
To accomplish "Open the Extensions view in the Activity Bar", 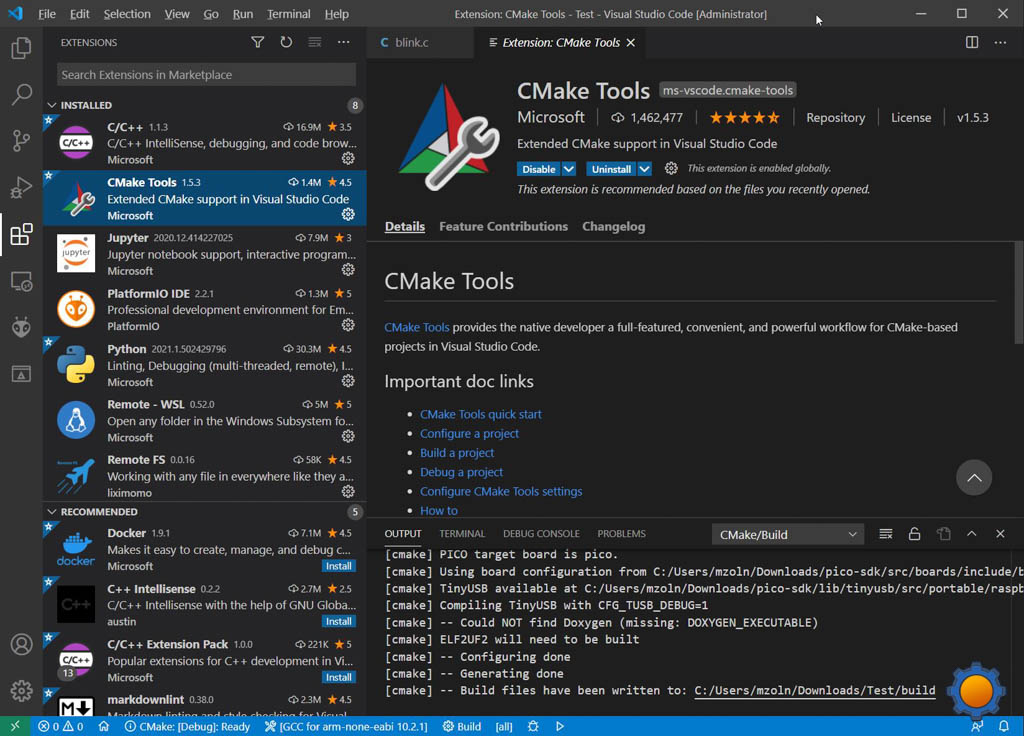I will (22, 234).
